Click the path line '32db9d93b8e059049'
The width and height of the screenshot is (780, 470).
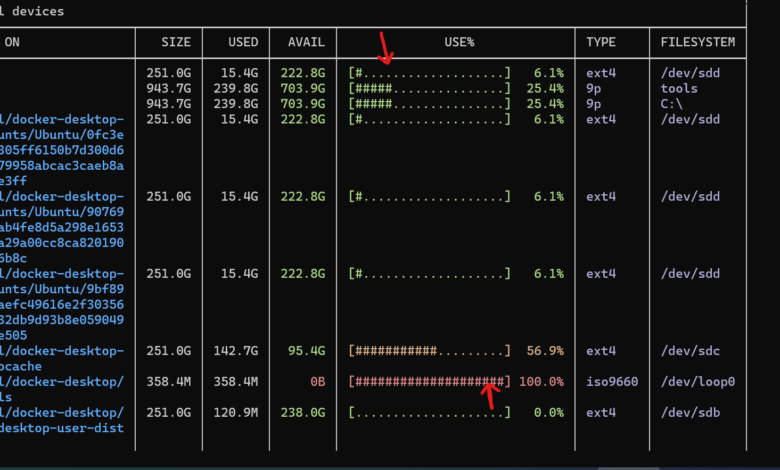[x=62, y=320]
